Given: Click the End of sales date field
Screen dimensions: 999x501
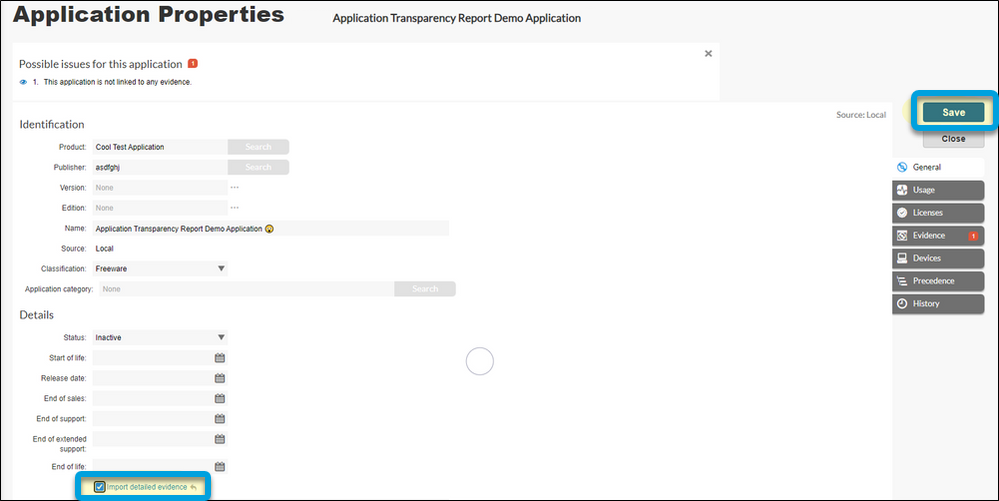Looking at the screenshot, I should (x=153, y=398).
